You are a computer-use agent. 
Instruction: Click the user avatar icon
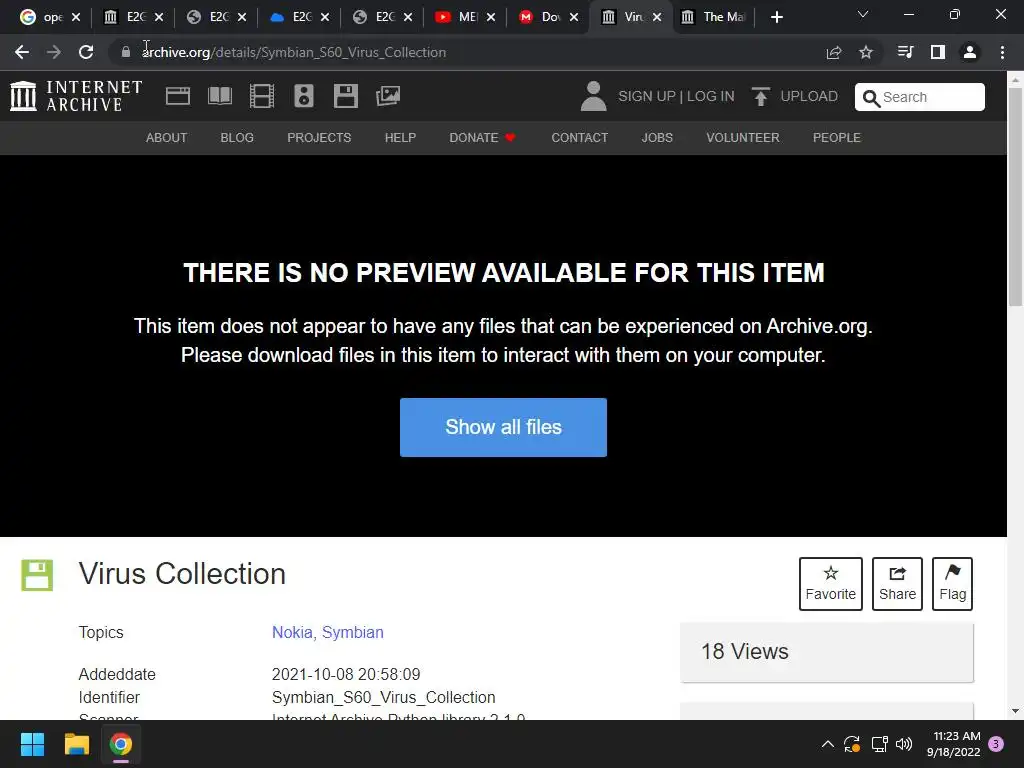tap(593, 96)
